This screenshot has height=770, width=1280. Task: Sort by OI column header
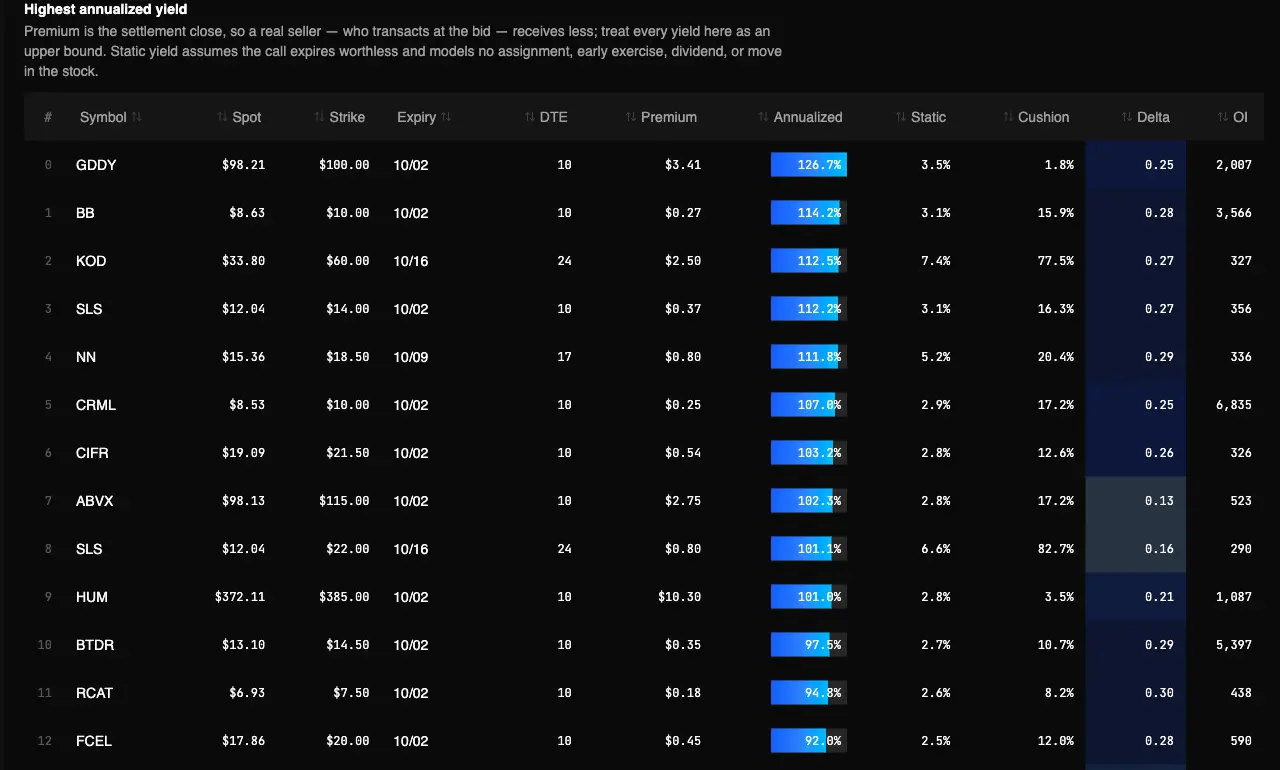coord(1232,117)
